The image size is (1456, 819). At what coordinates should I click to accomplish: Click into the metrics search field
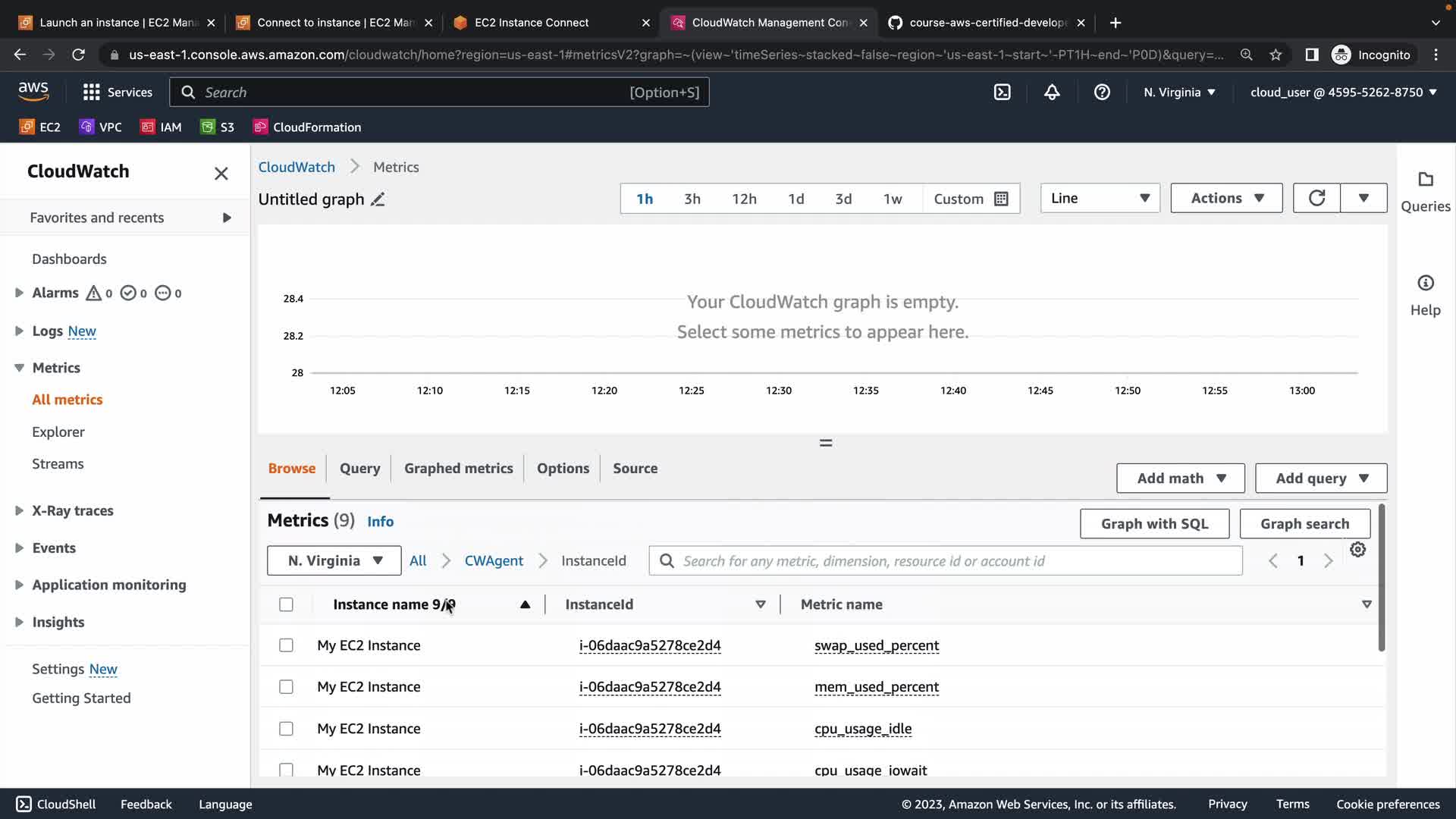(x=955, y=561)
